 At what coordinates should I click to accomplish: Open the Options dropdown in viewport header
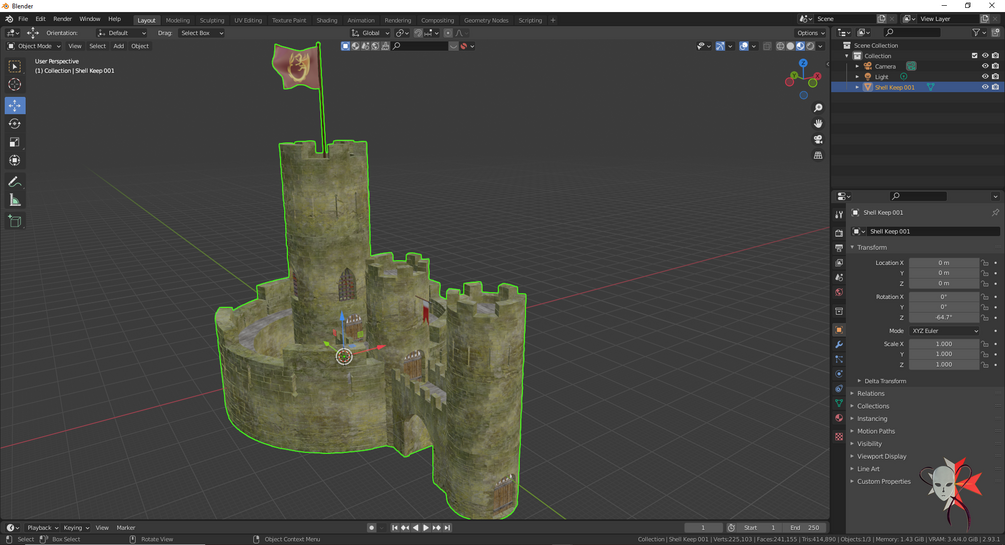pos(811,33)
